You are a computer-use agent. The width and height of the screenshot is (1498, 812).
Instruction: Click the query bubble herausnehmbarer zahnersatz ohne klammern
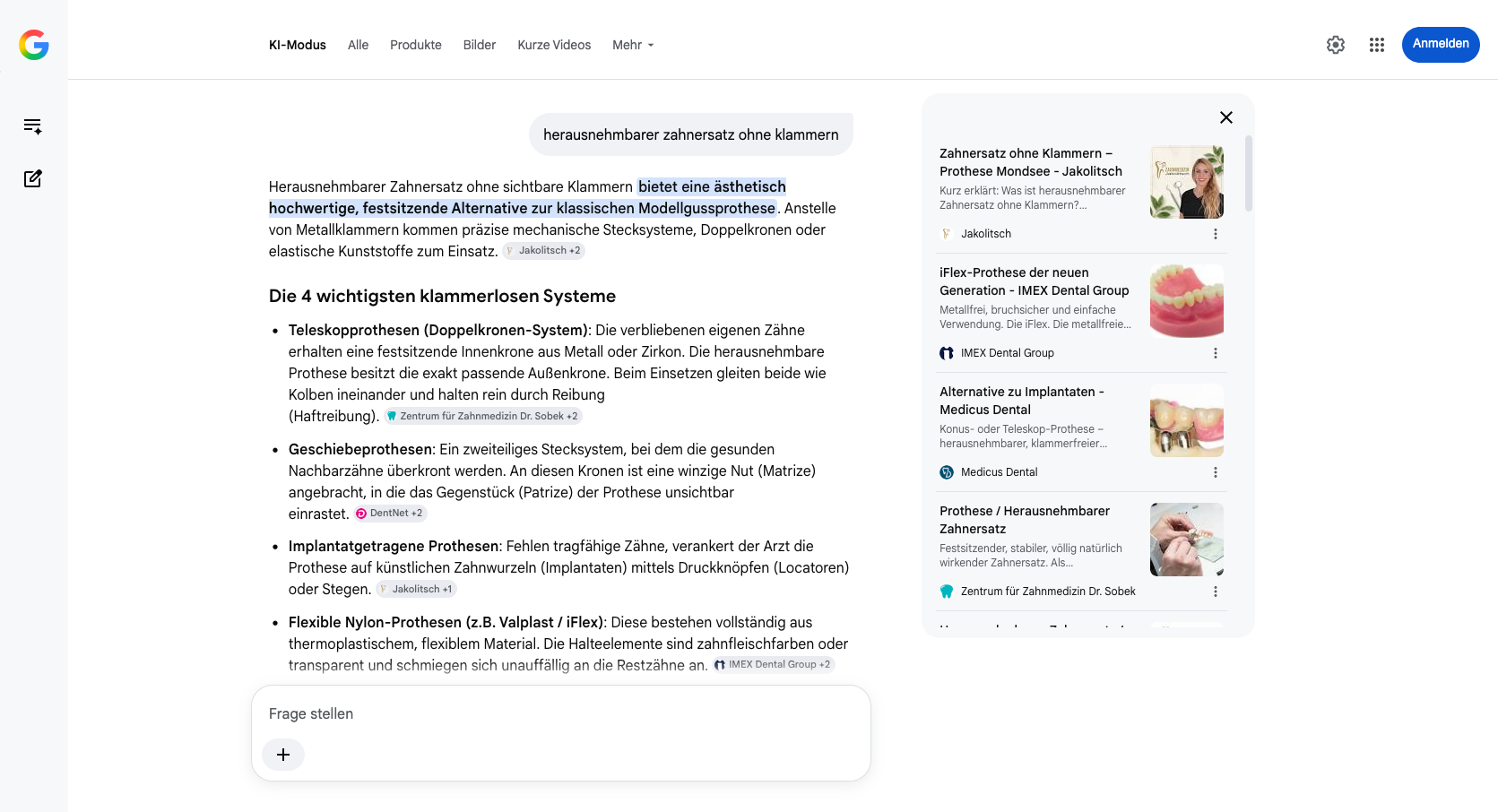[691, 134]
